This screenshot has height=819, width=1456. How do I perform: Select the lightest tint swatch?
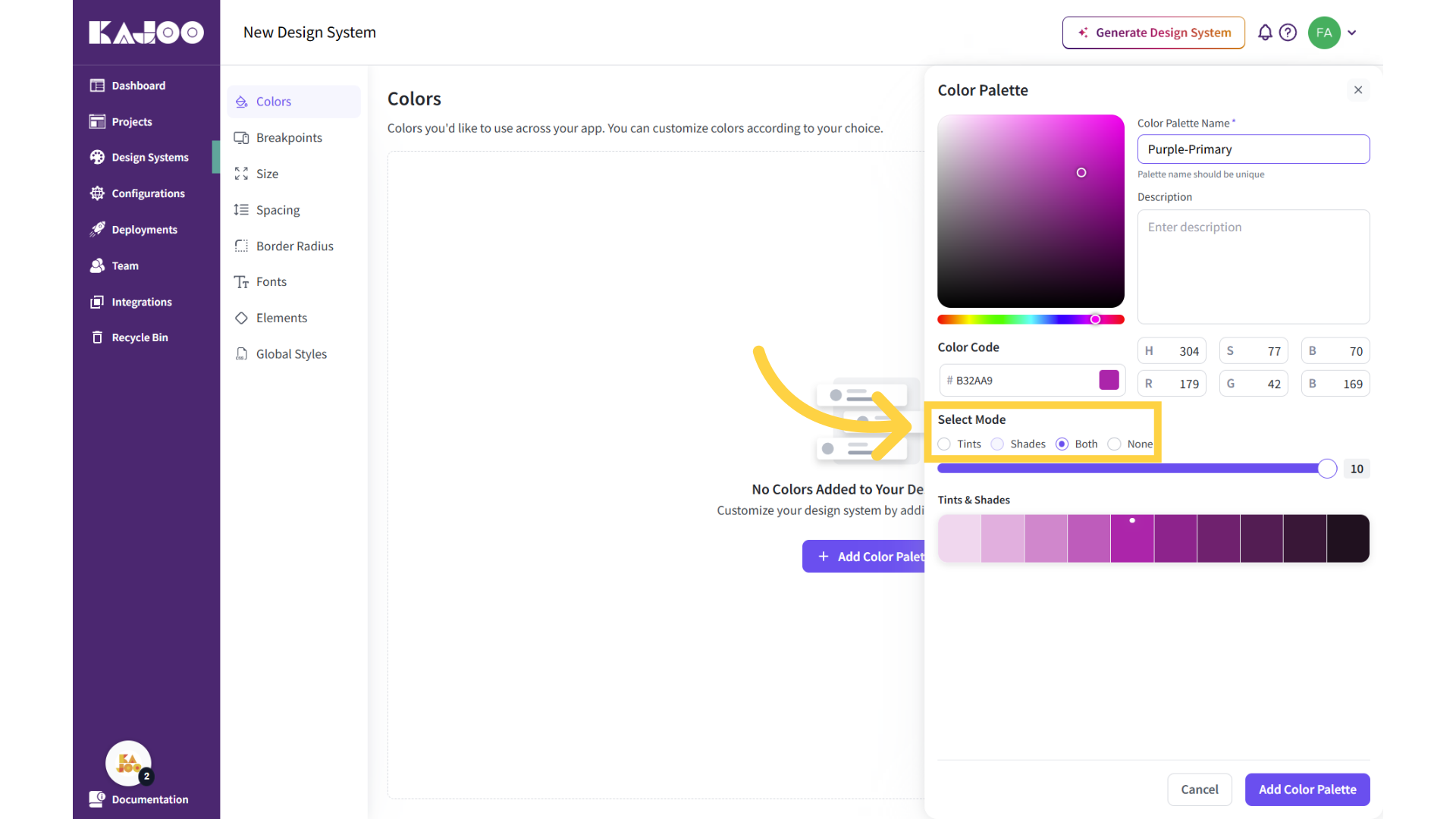tap(959, 538)
